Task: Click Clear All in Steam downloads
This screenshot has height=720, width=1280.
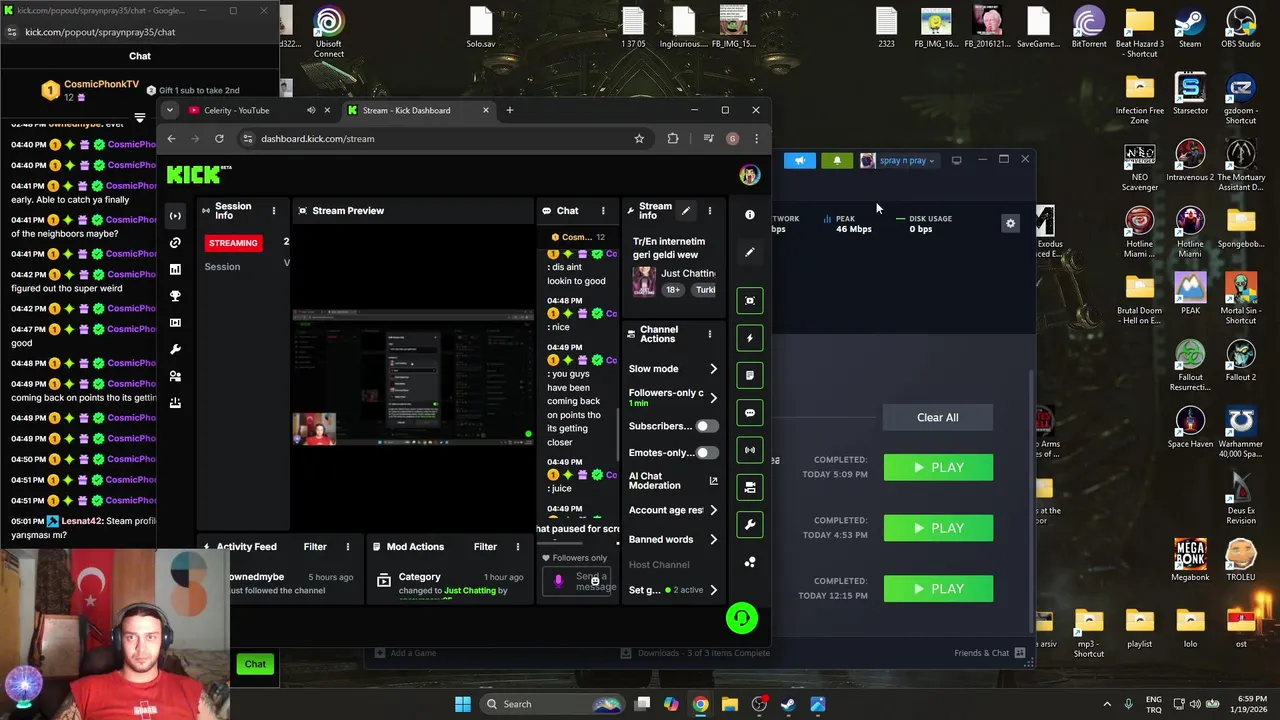Action: pyautogui.click(x=938, y=418)
